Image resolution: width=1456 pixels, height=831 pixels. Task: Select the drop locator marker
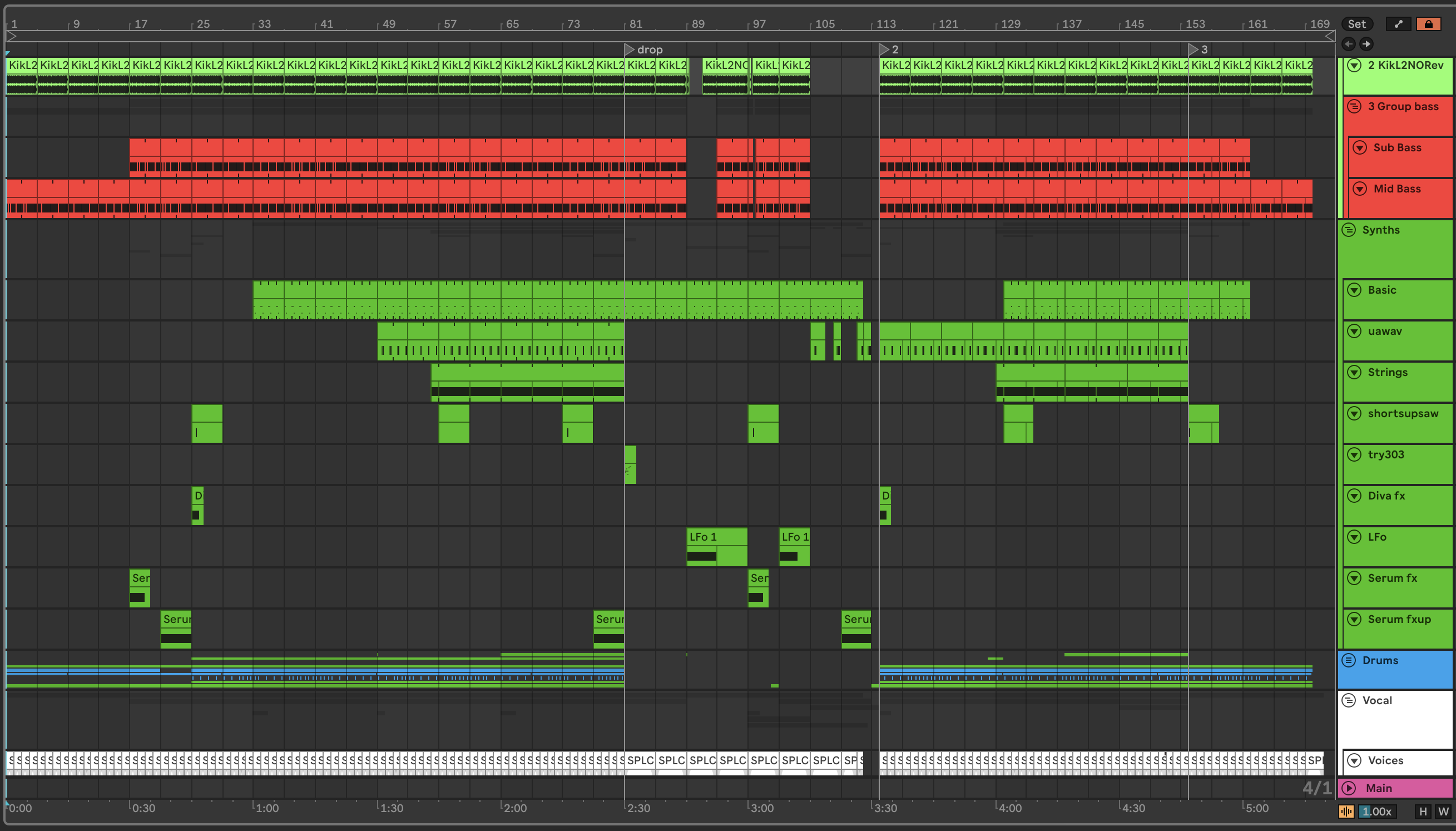click(630, 50)
